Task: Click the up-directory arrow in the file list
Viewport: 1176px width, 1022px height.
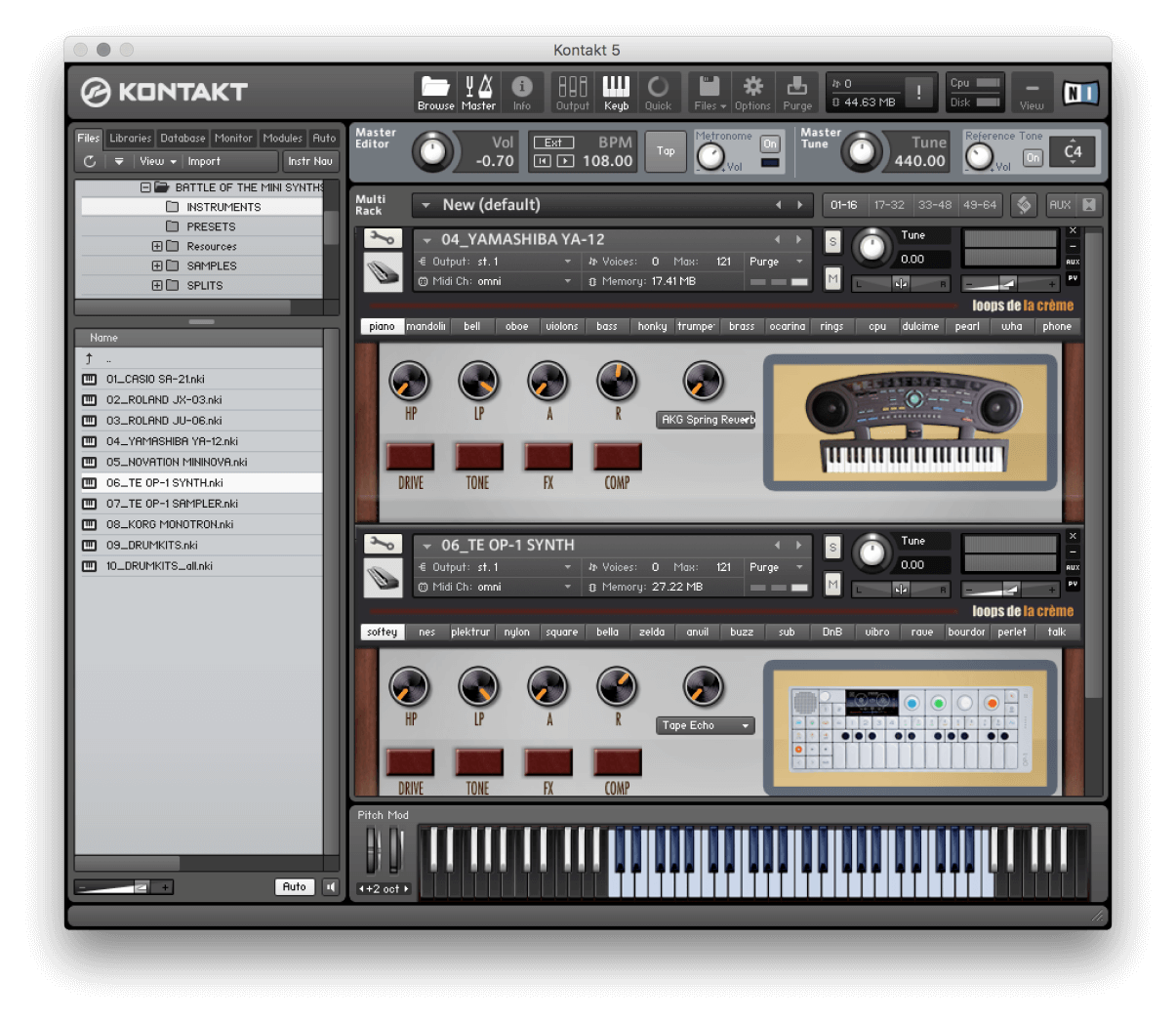Action: [x=89, y=358]
